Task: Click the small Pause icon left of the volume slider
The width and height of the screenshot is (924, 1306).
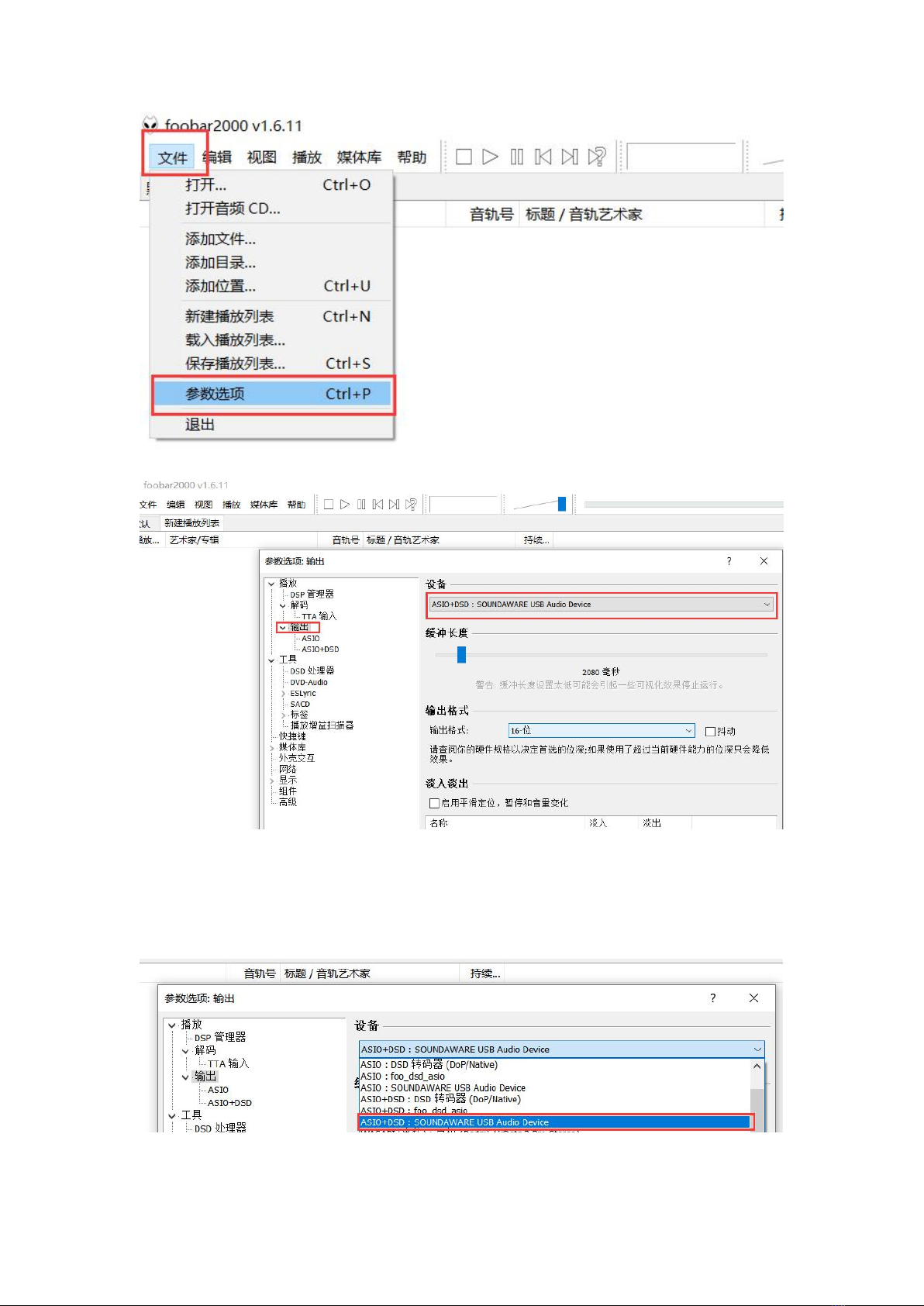Action: [361, 505]
